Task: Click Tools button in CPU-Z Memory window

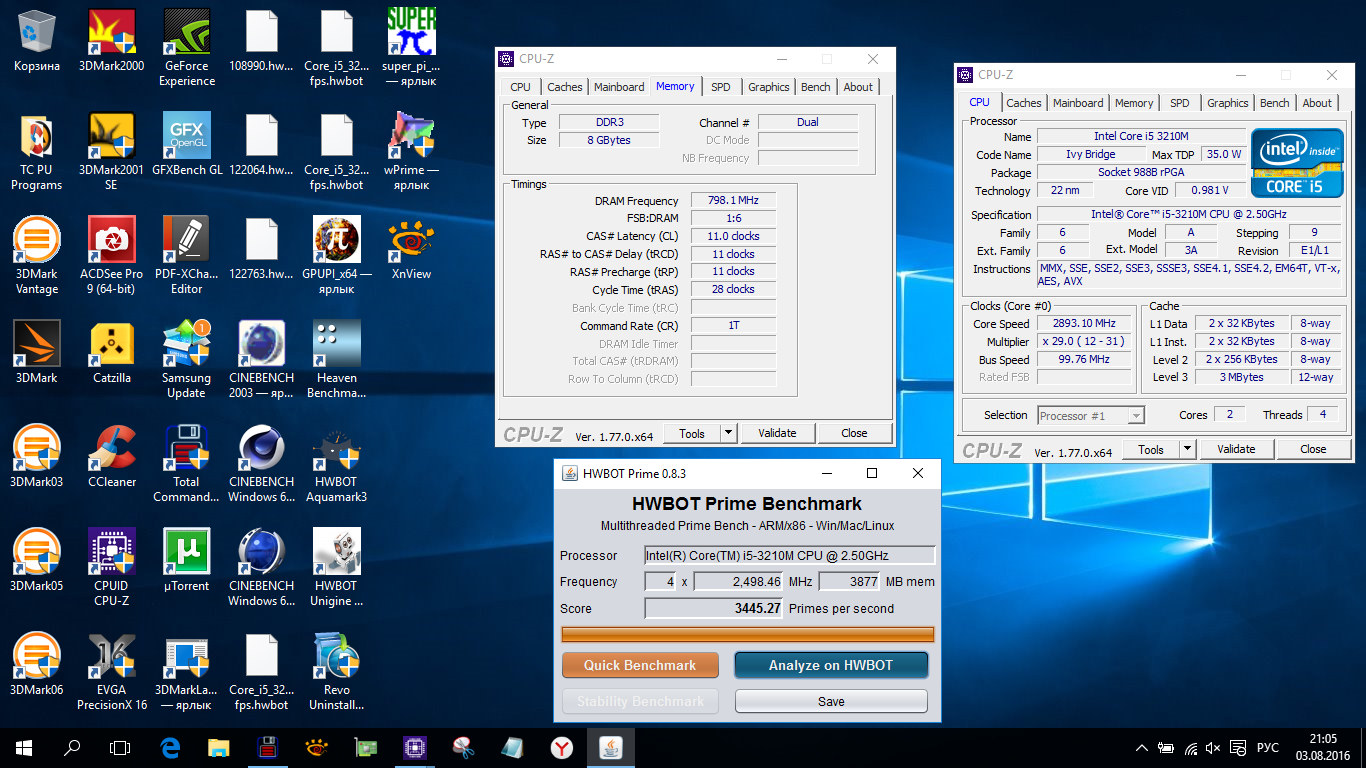Action: coord(692,433)
